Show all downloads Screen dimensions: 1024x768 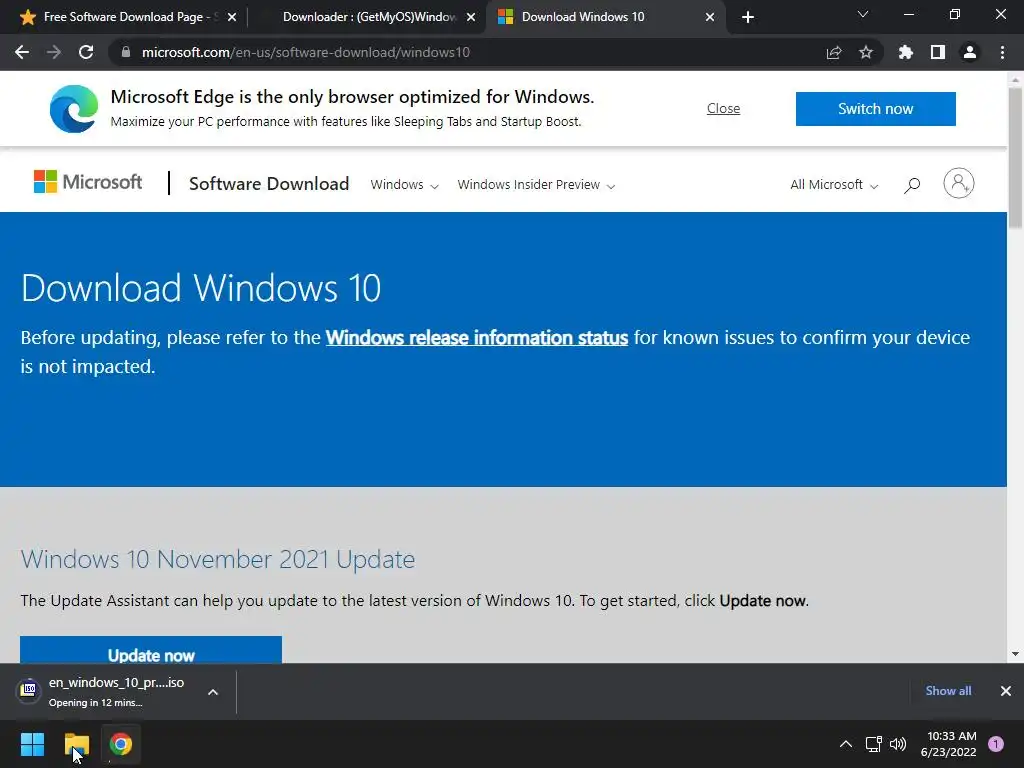point(948,691)
